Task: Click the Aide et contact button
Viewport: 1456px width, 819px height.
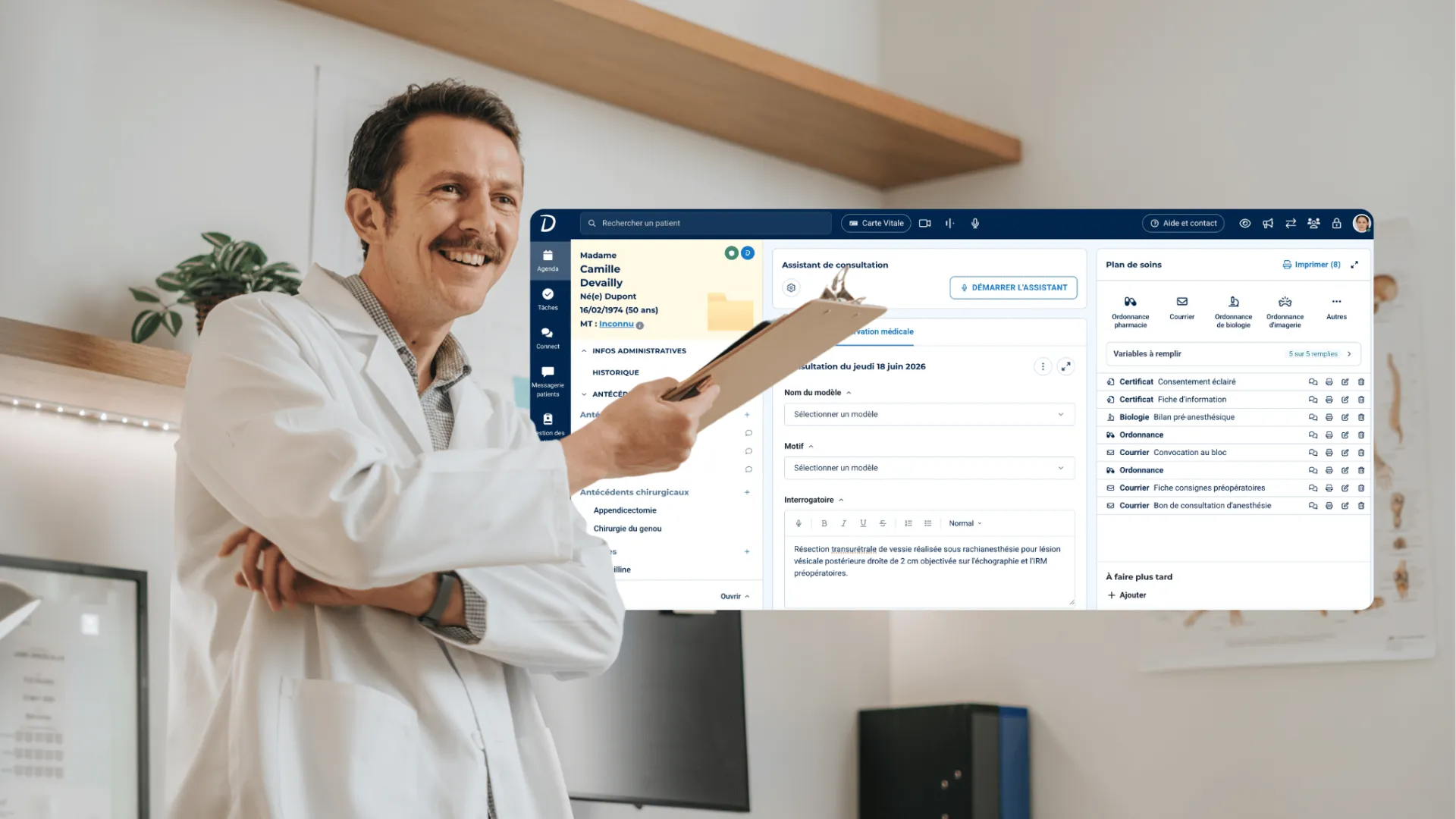Action: [1183, 223]
